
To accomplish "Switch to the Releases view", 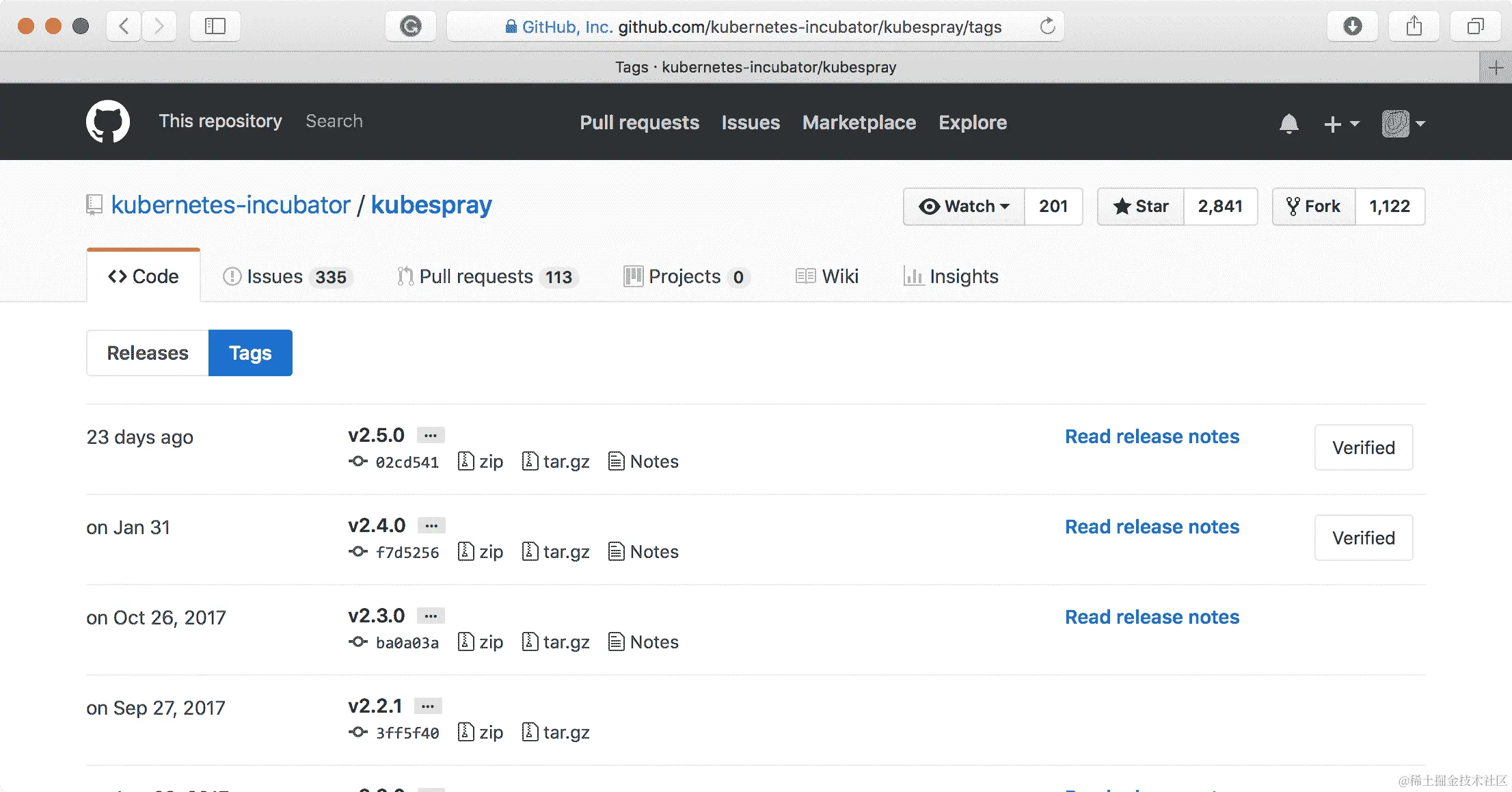I will (x=148, y=353).
